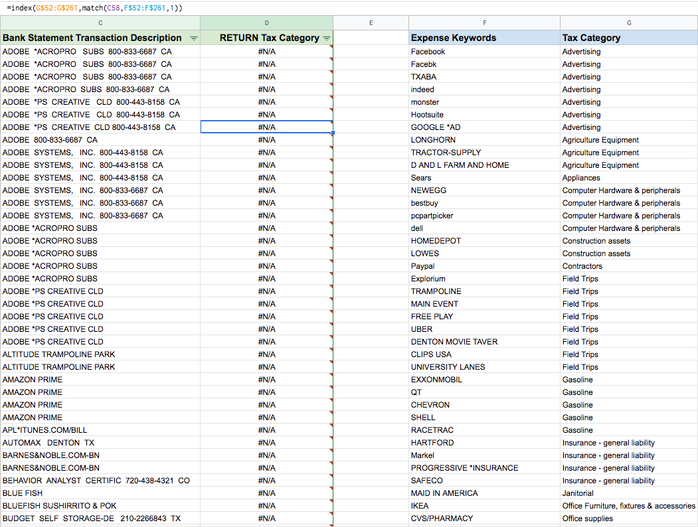The height and width of the screenshot is (527, 698).
Task: Select the Sears keyword cell
Action: (484, 178)
